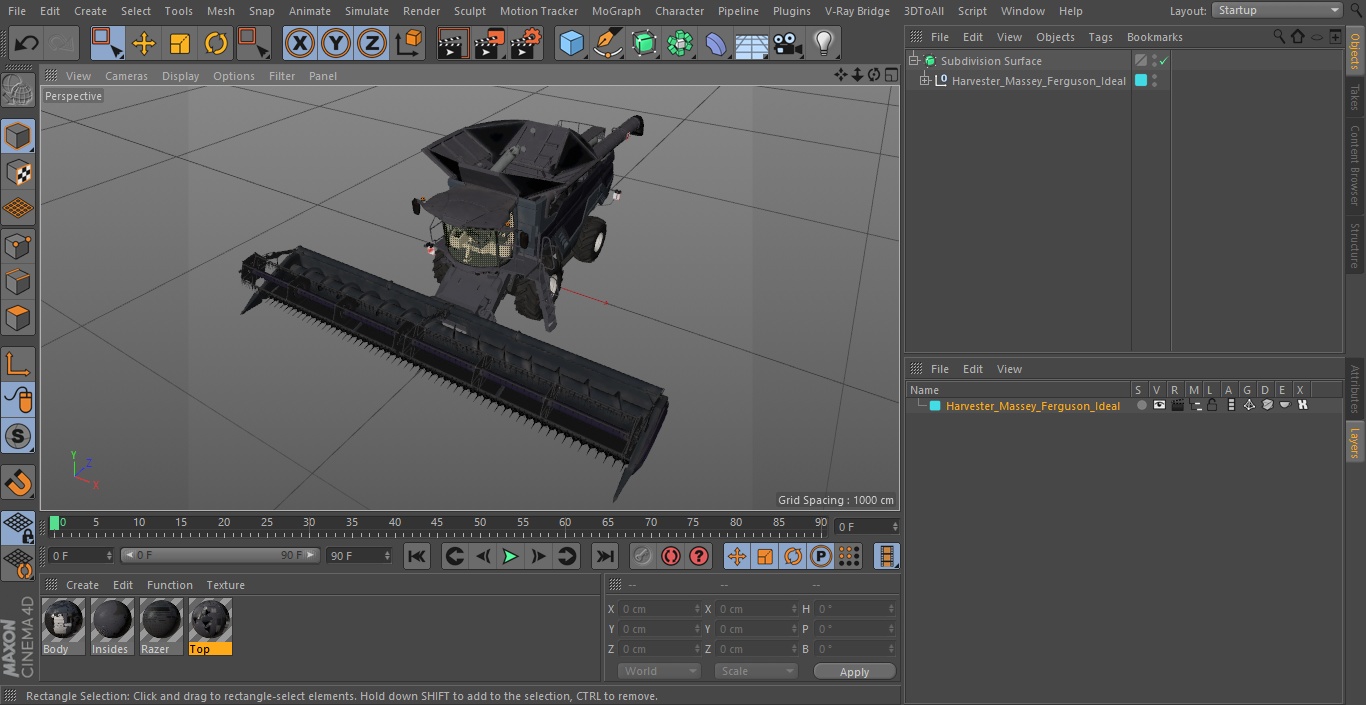Toggle Scale keyframe recording
This screenshot has width=1366, height=705.
point(765,556)
